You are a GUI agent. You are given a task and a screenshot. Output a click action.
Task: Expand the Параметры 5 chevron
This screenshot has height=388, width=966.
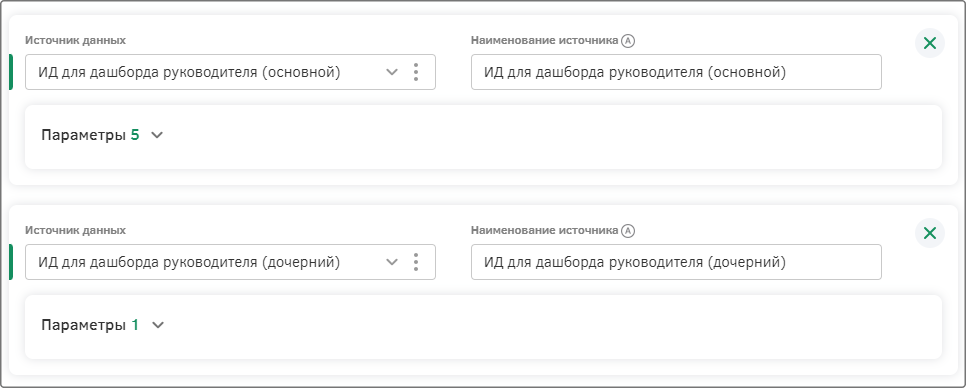[157, 135]
